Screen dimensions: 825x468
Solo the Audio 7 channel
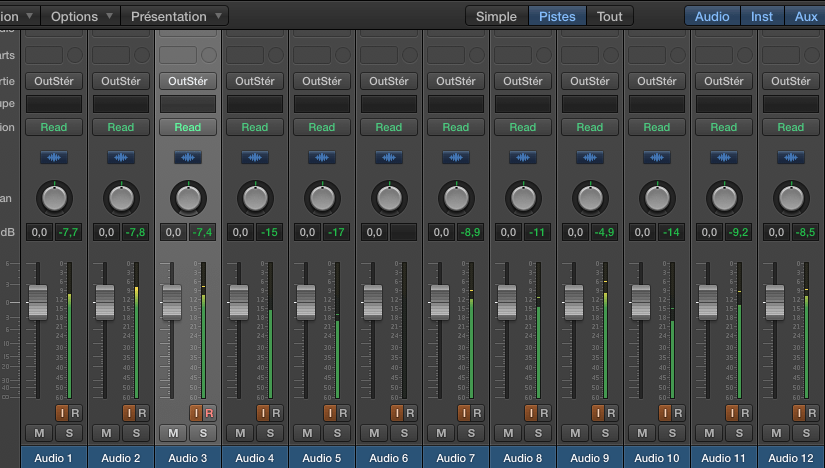click(470, 433)
